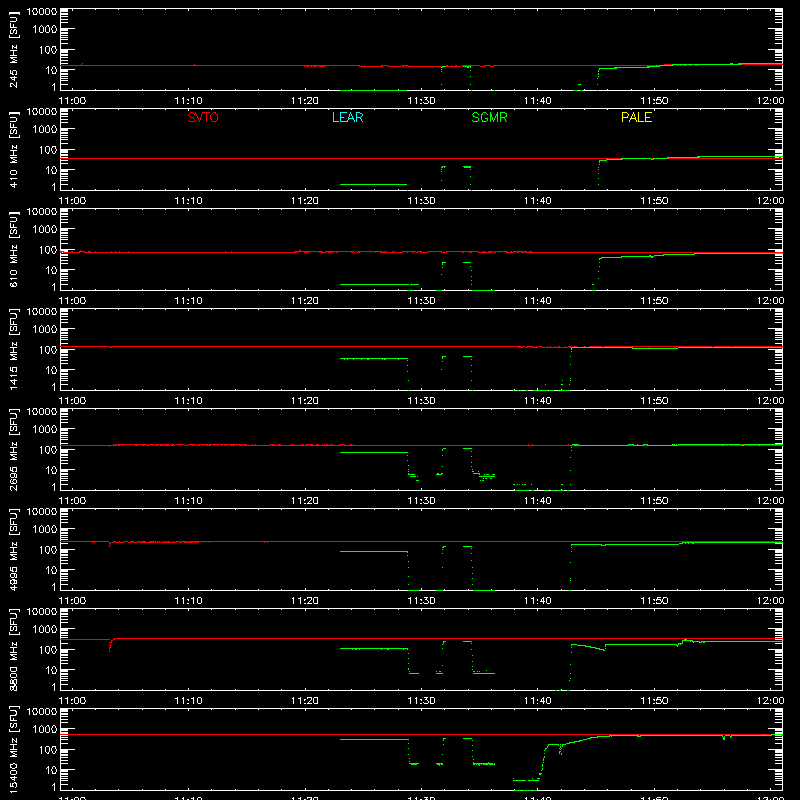Image resolution: width=800 pixels, height=800 pixels.
Task: Click 11:00 tick label under 245 MHz plot
Action: tap(72, 101)
